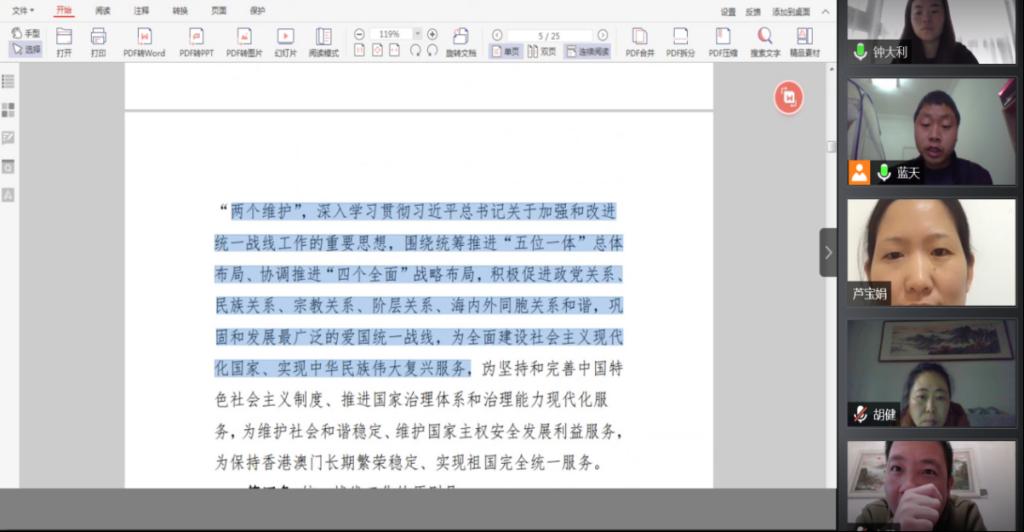Click PDF compress (PDF压缩) icon
1024x532 pixels.
(x=723, y=42)
